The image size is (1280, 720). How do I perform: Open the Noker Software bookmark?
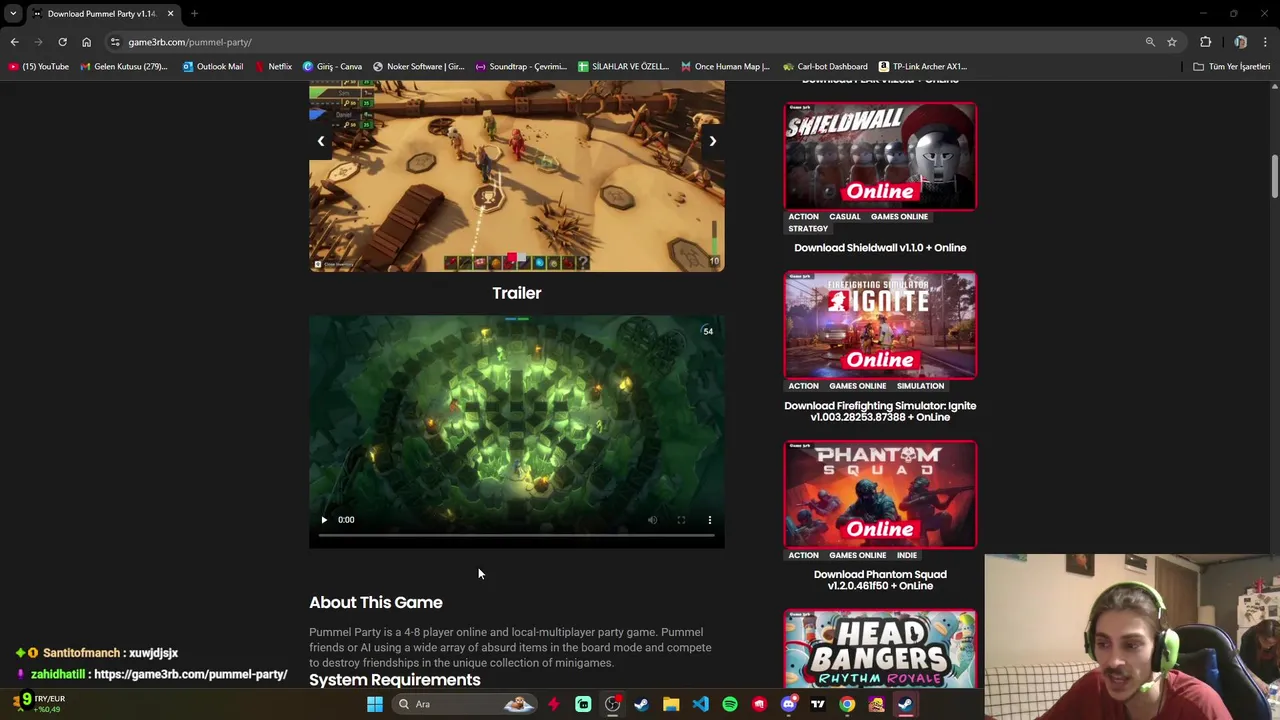[x=418, y=67]
